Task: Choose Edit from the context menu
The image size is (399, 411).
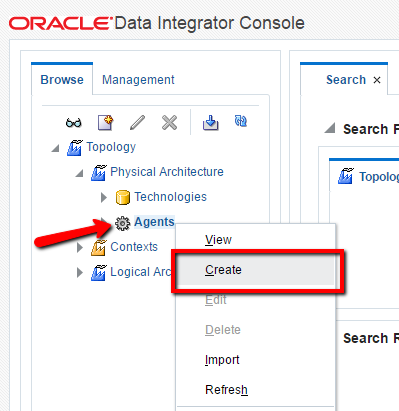Action: click(255, 300)
